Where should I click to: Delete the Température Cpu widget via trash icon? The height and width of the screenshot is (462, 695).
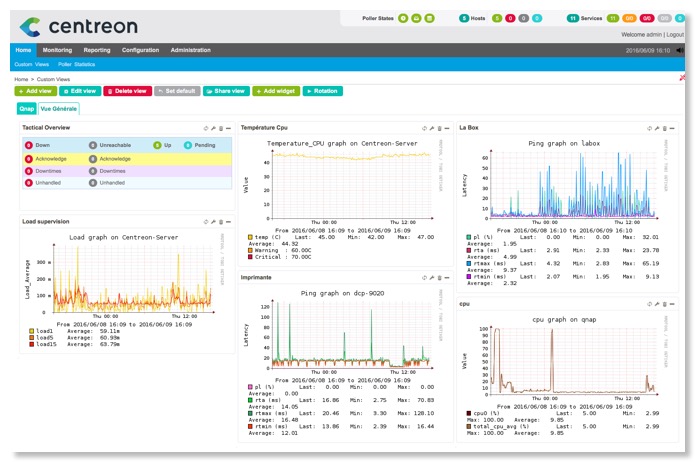pyautogui.click(x=440, y=128)
